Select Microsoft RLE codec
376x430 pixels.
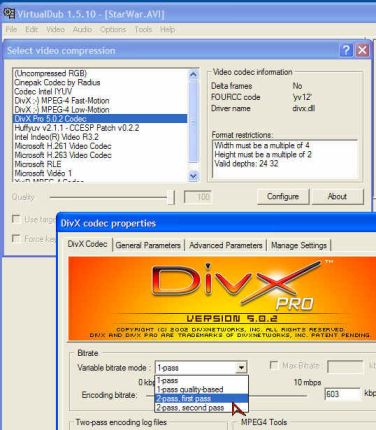(x=100, y=164)
